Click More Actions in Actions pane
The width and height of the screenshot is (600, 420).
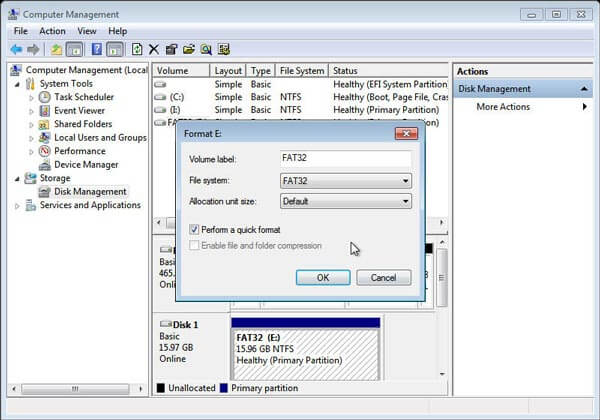tap(503, 107)
